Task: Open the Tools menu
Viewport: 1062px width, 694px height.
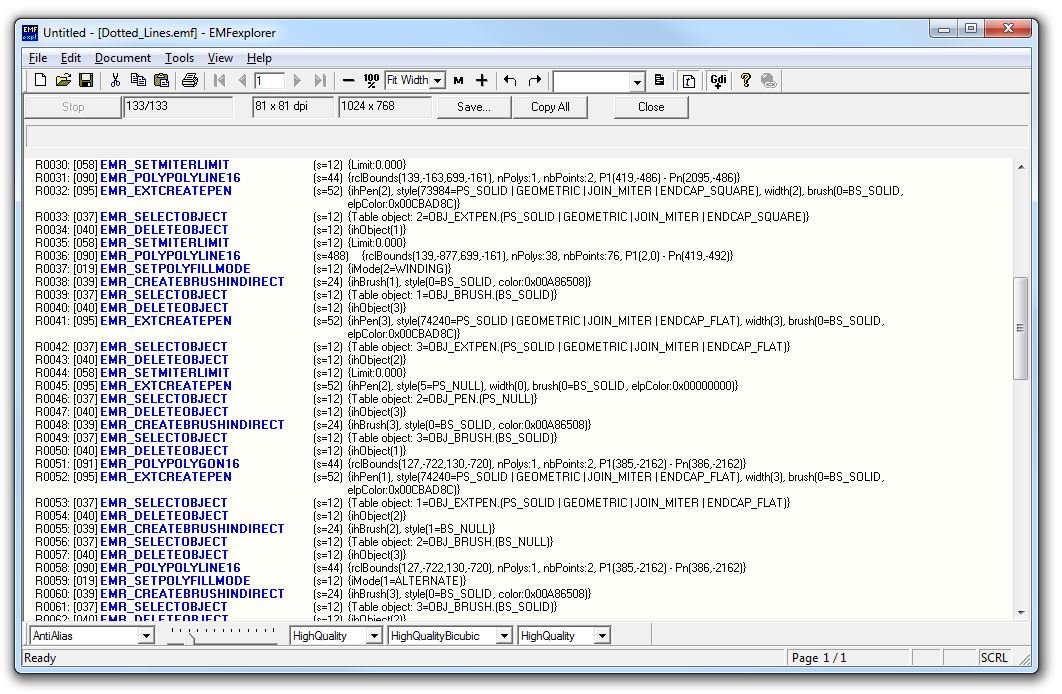Action: point(179,58)
